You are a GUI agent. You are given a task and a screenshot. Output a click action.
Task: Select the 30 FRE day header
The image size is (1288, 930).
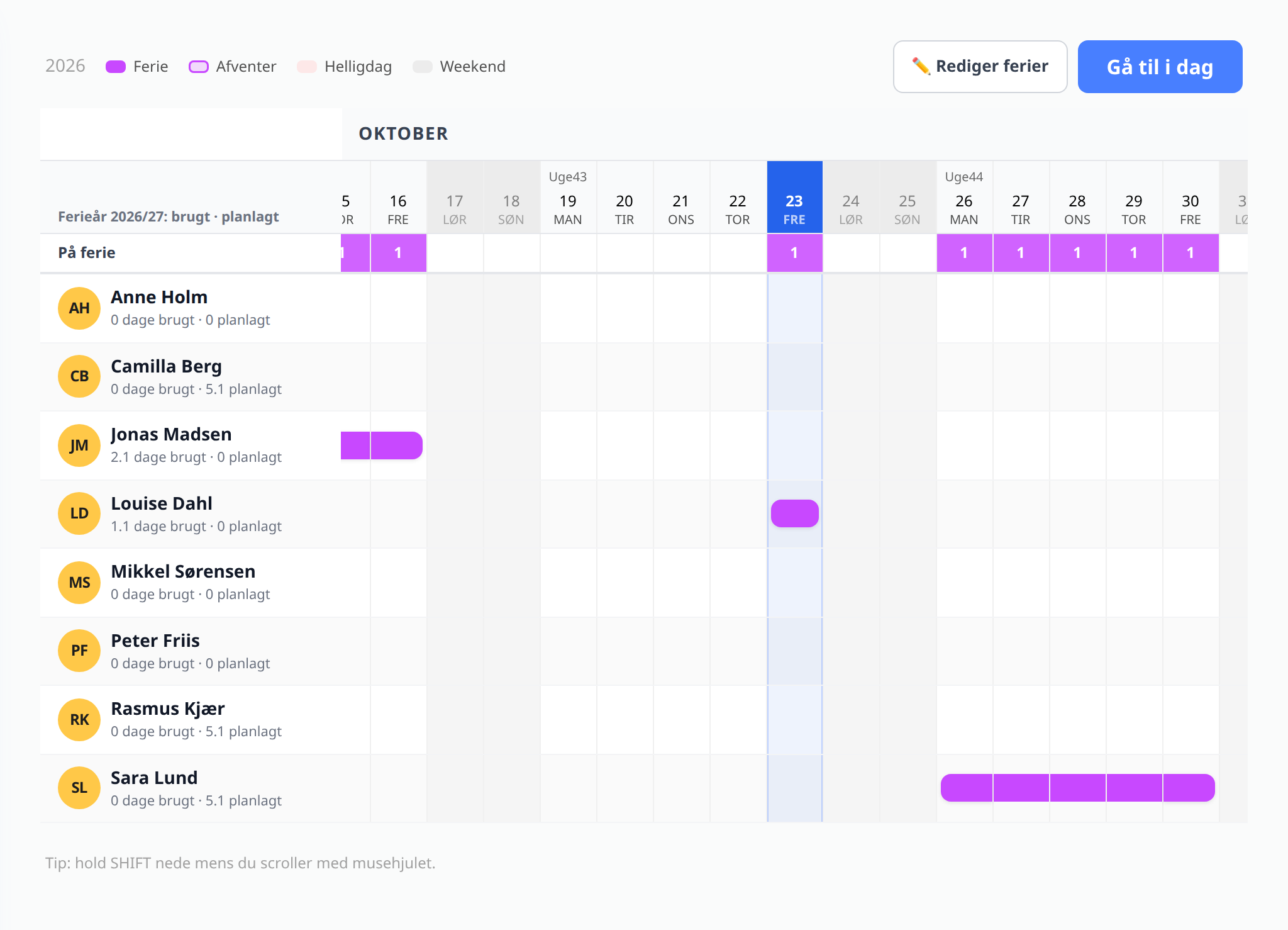pos(1191,198)
